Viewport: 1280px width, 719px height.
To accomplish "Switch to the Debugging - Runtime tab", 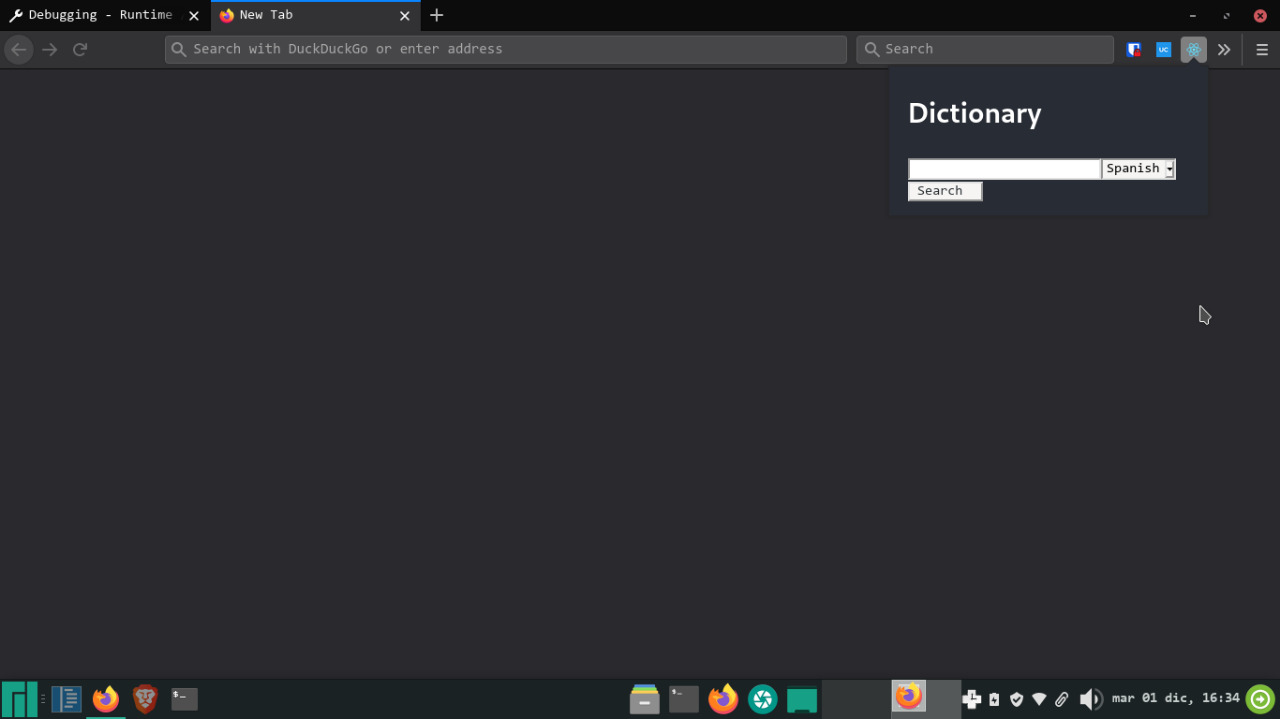I will (95, 15).
